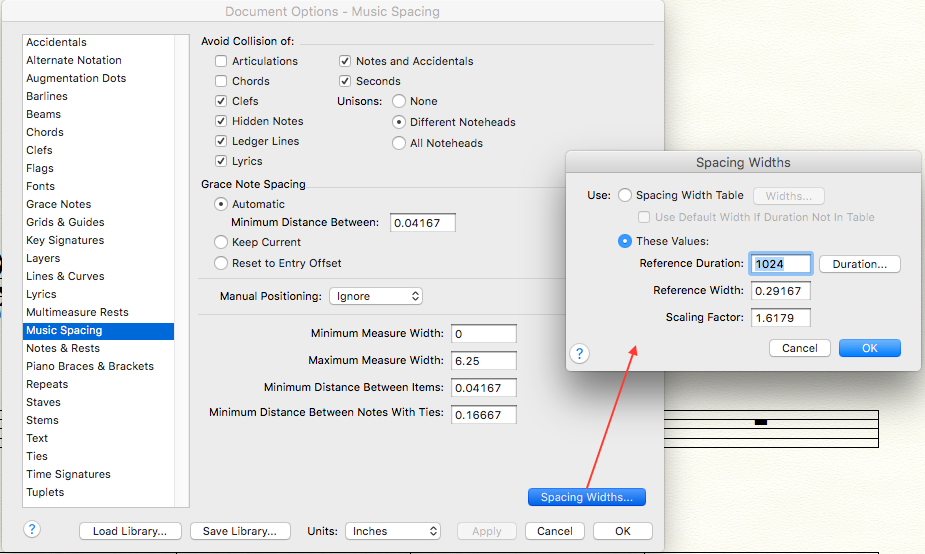This screenshot has width=925, height=554.
Task: Select the Spacing Width Table radio button
Action: click(x=625, y=196)
